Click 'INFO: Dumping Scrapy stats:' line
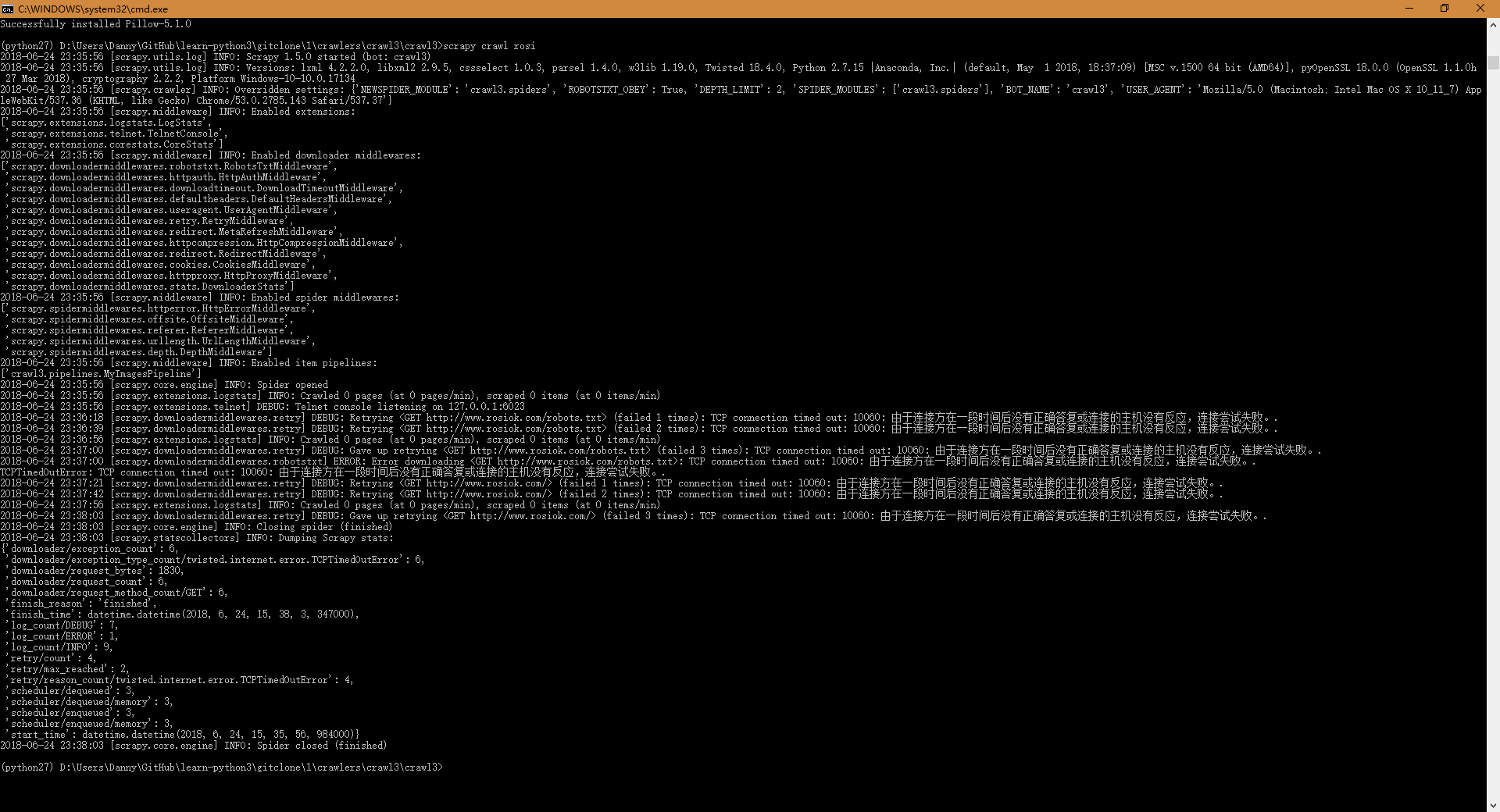The image size is (1500, 812). 197,538
